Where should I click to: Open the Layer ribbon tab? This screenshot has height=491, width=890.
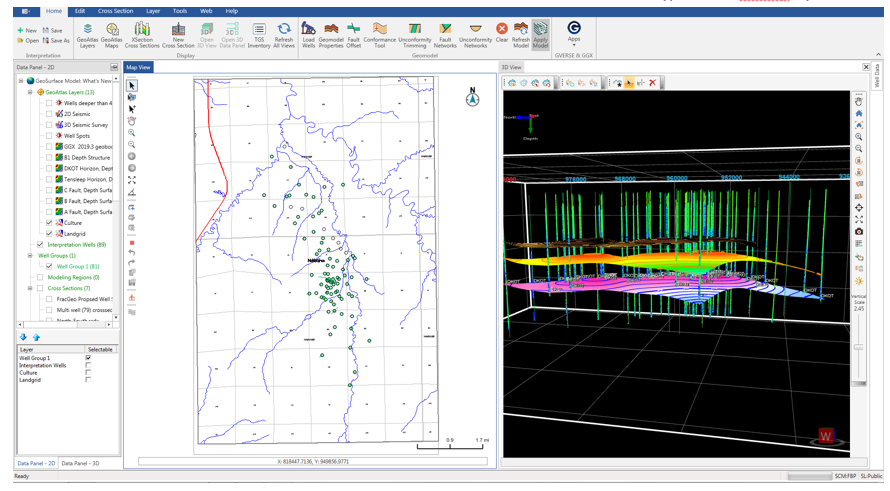click(x=153, y=11)
